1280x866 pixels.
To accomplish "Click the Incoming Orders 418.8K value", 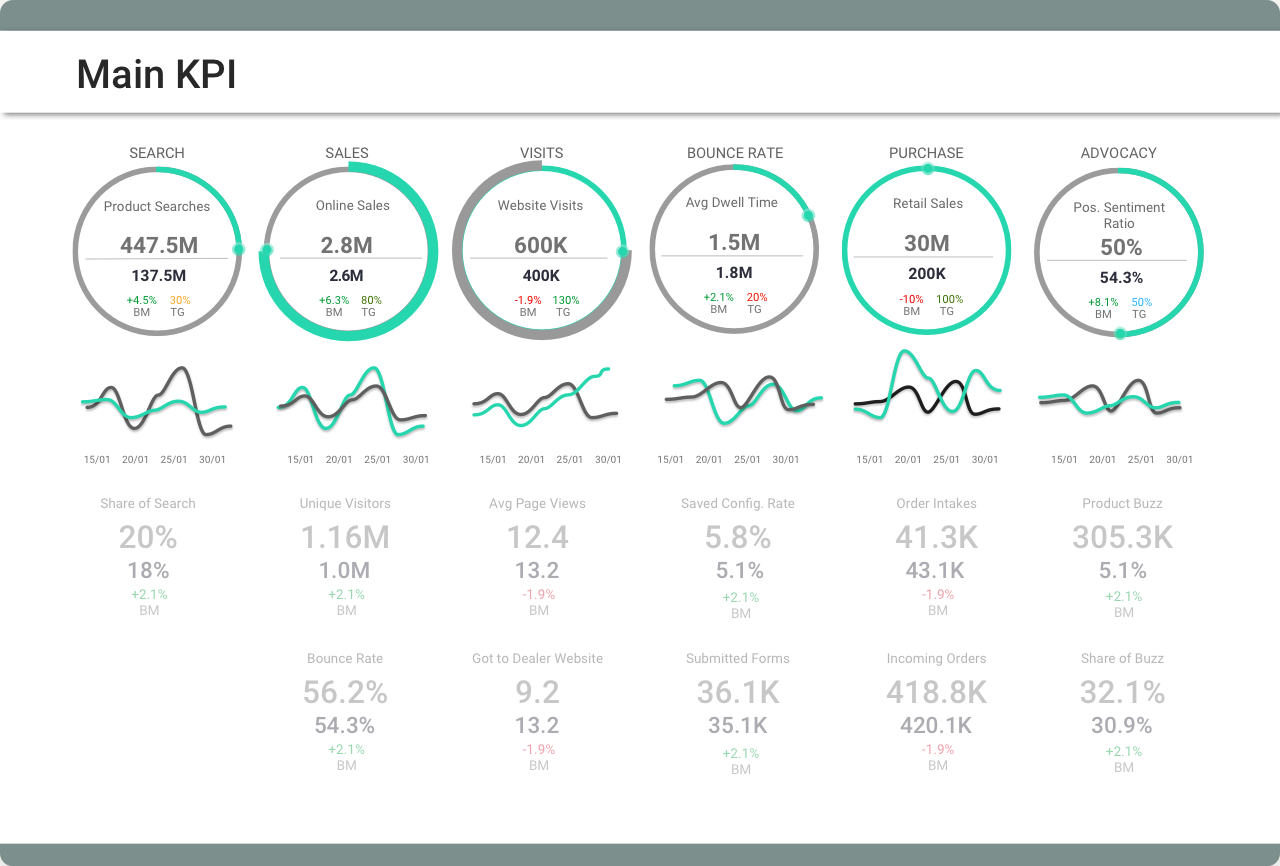I will tap(936, 693).
